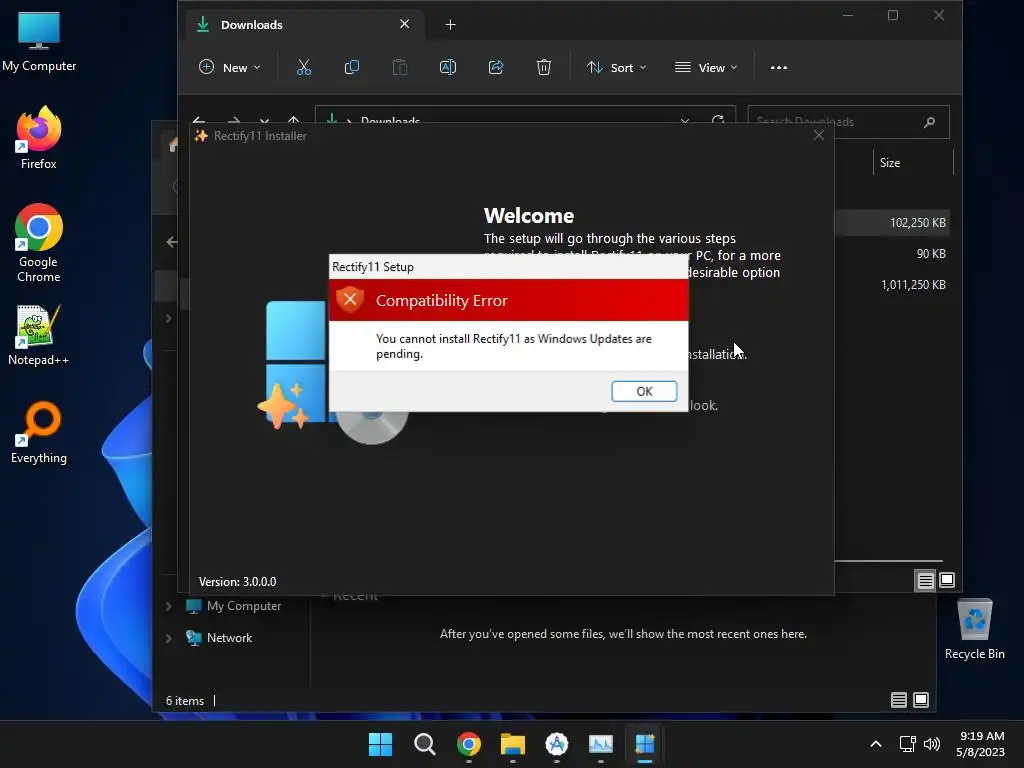Click the Task Manager chart icon in taskbar
The height and width of the screenshot is (768, 1024).
pos(601,744)
